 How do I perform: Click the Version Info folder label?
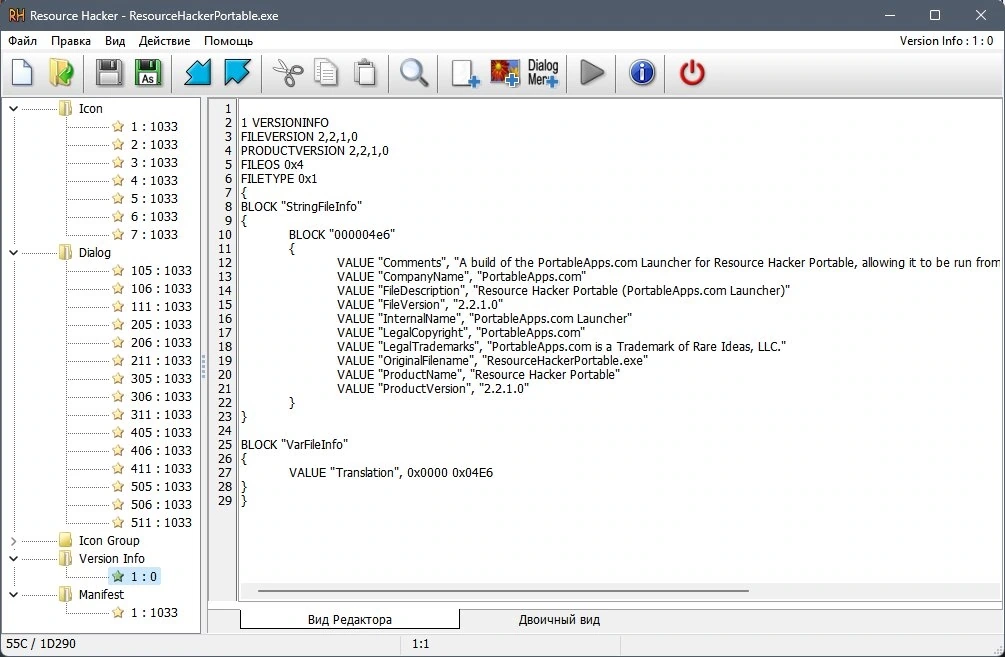(112, 558)
